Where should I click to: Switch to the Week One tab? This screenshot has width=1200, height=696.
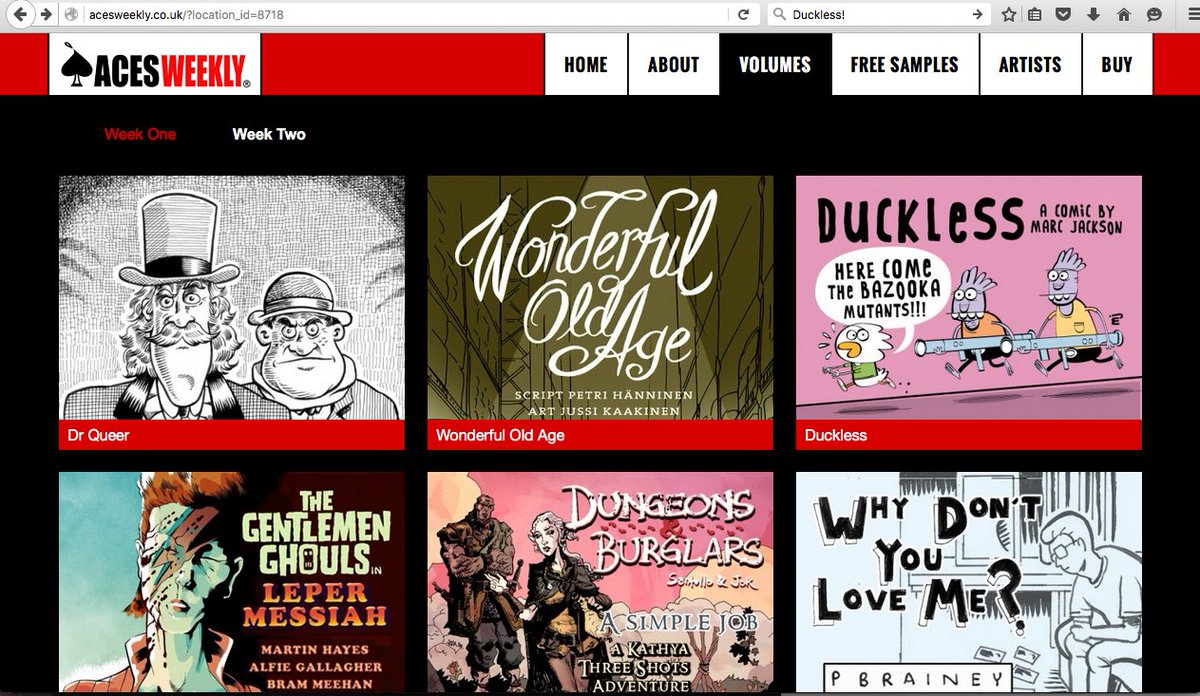point(140,134)
